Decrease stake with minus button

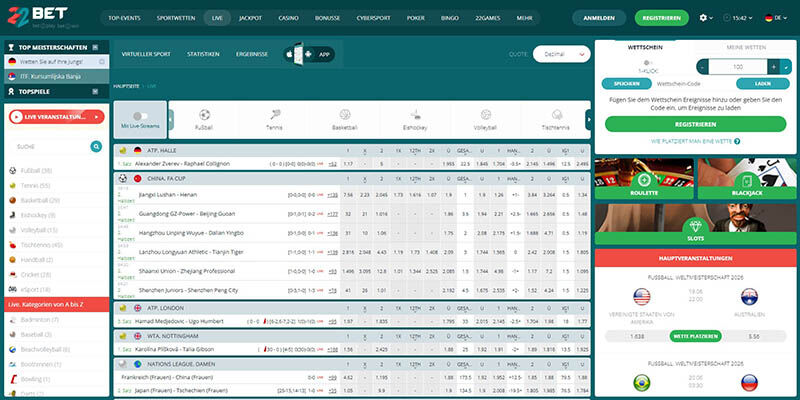pyautogui.click(x=703, y=67)
